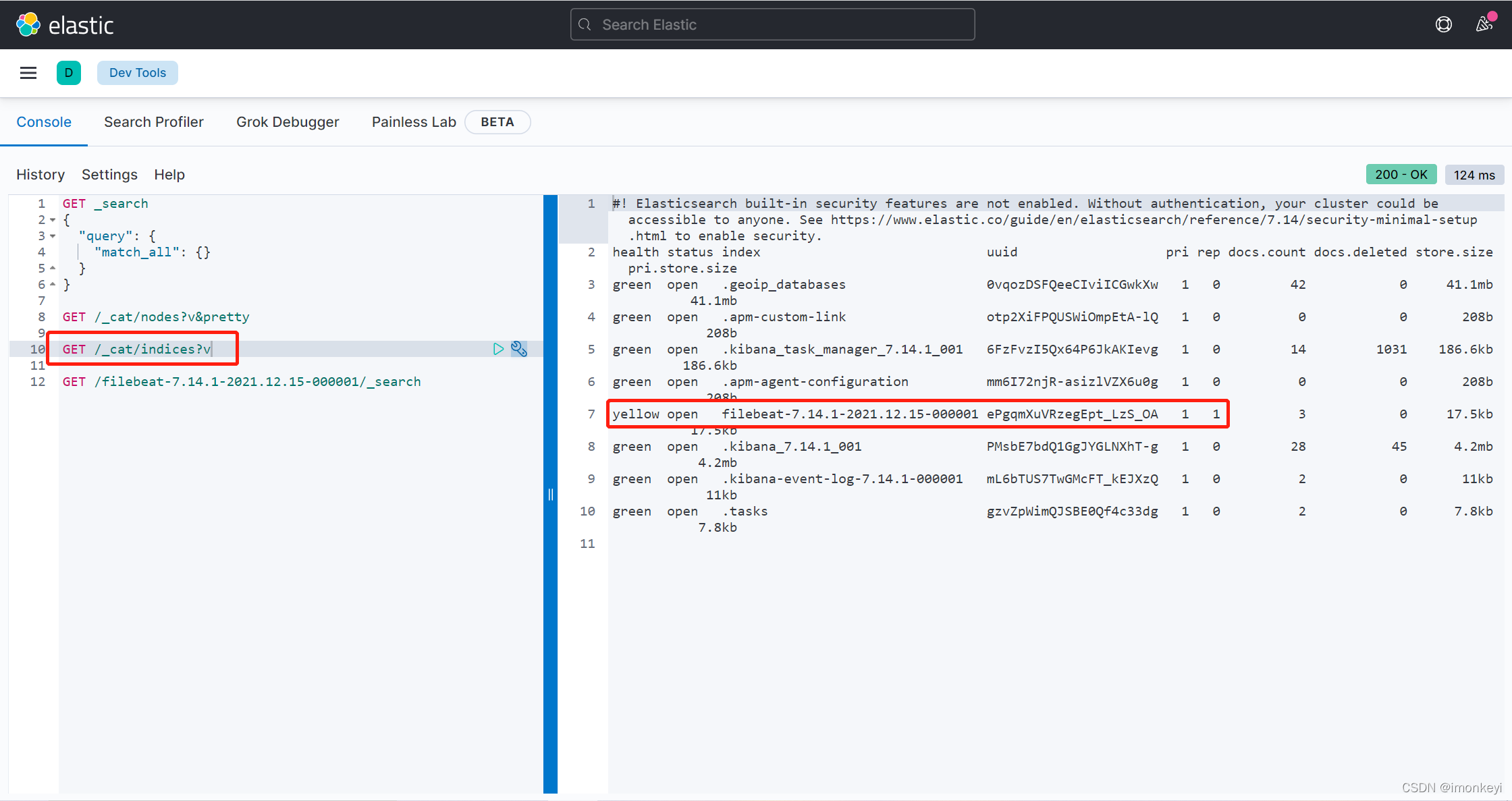1512x801 pixels.
Task: Switch to the Search Profiler tab
Action: (x=154, y=122)
